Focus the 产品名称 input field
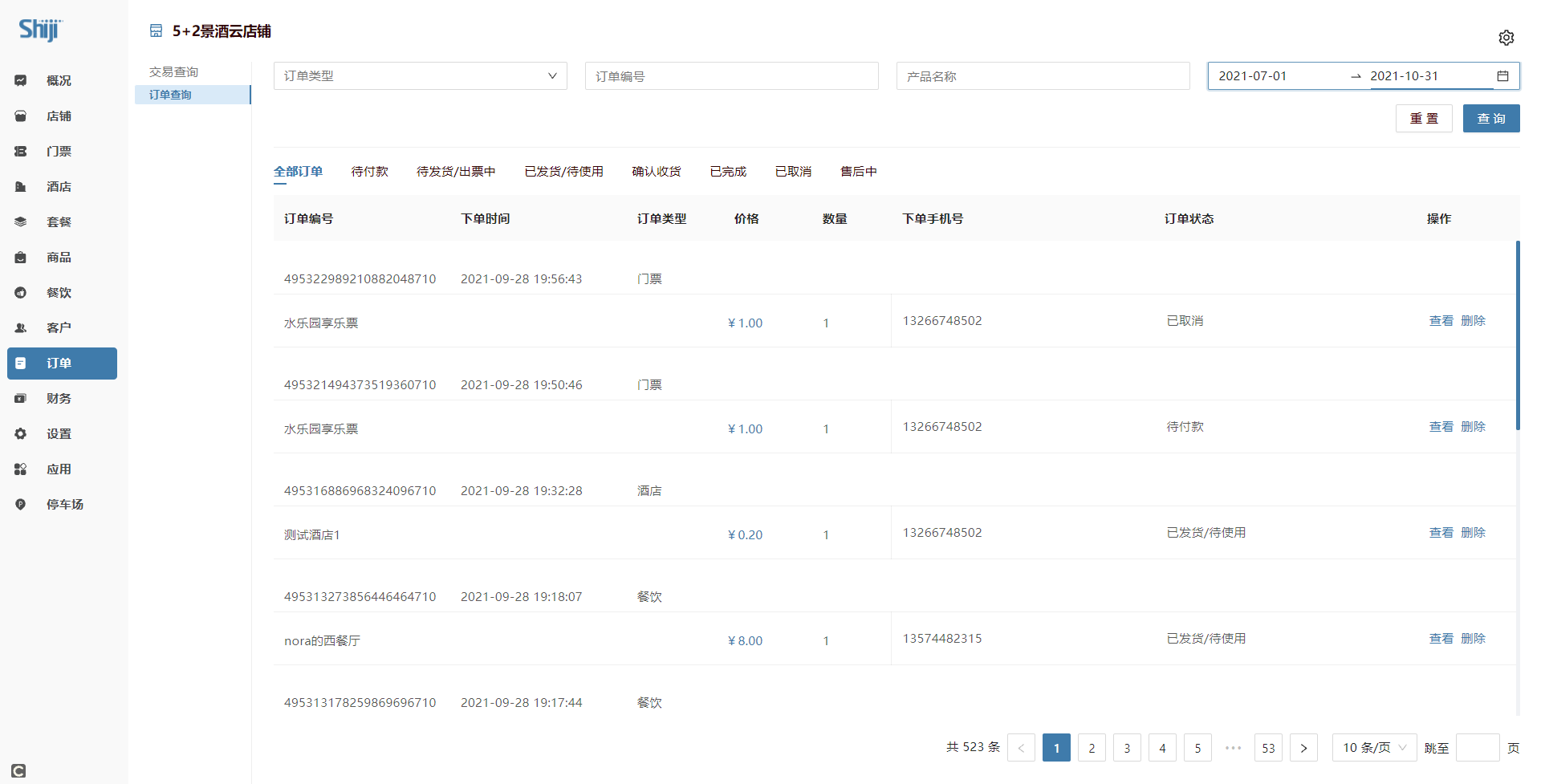This screenshot has width=1541, height=784. [x=1043, y=75]
